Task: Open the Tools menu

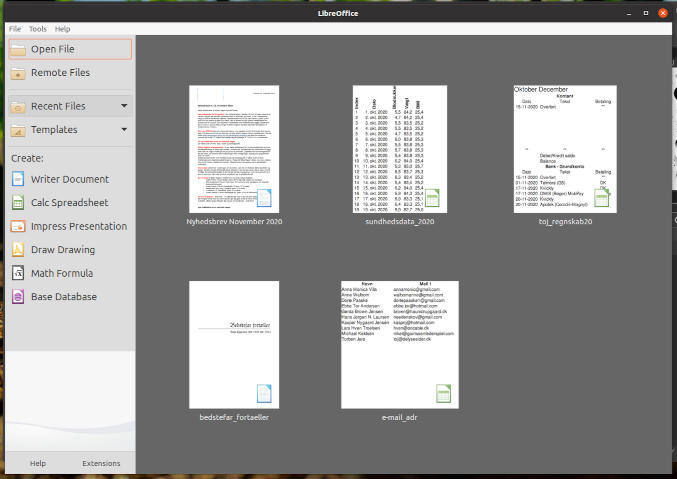Action: (x=38, y=29)
